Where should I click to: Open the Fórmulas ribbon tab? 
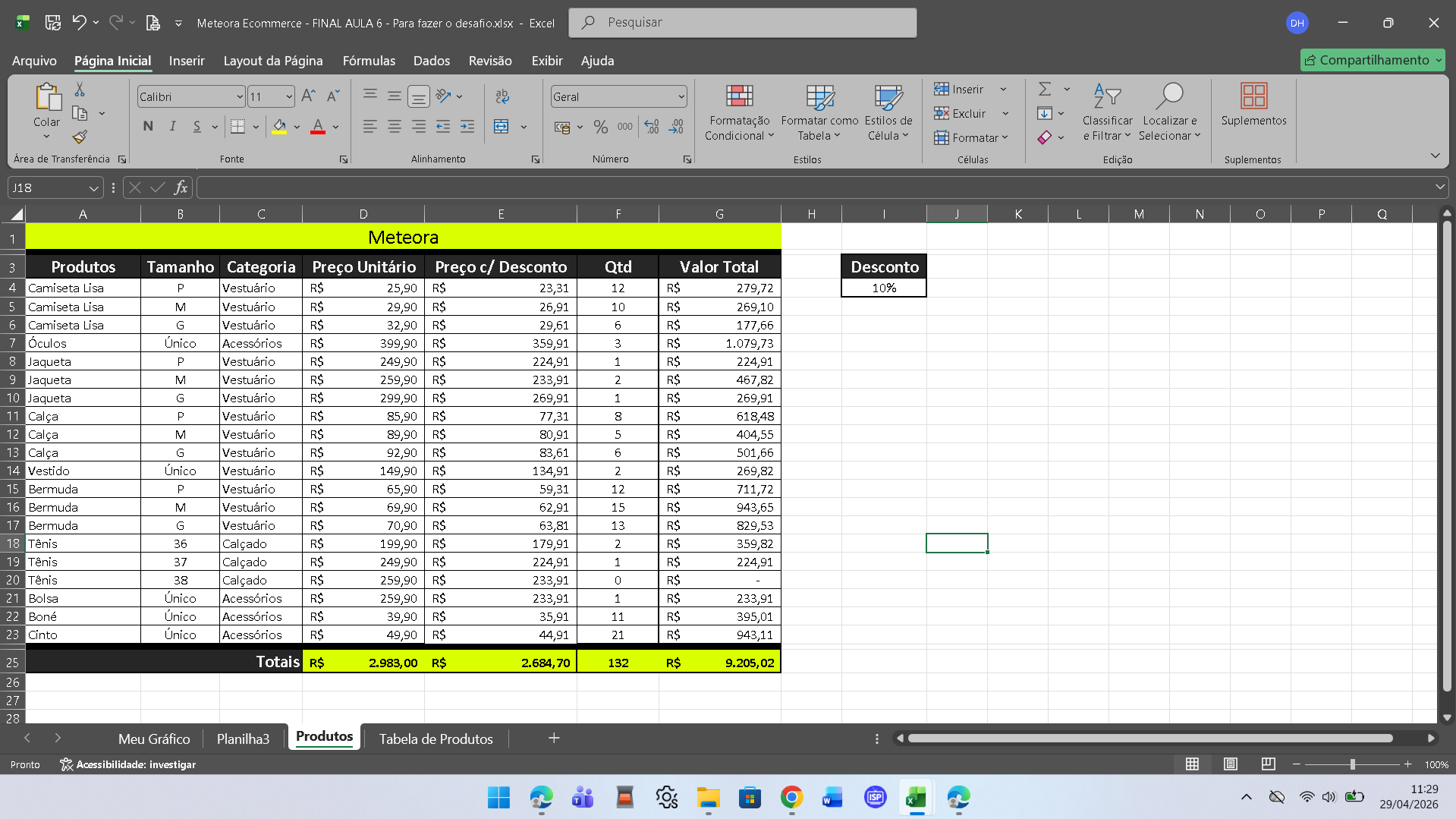369,61
